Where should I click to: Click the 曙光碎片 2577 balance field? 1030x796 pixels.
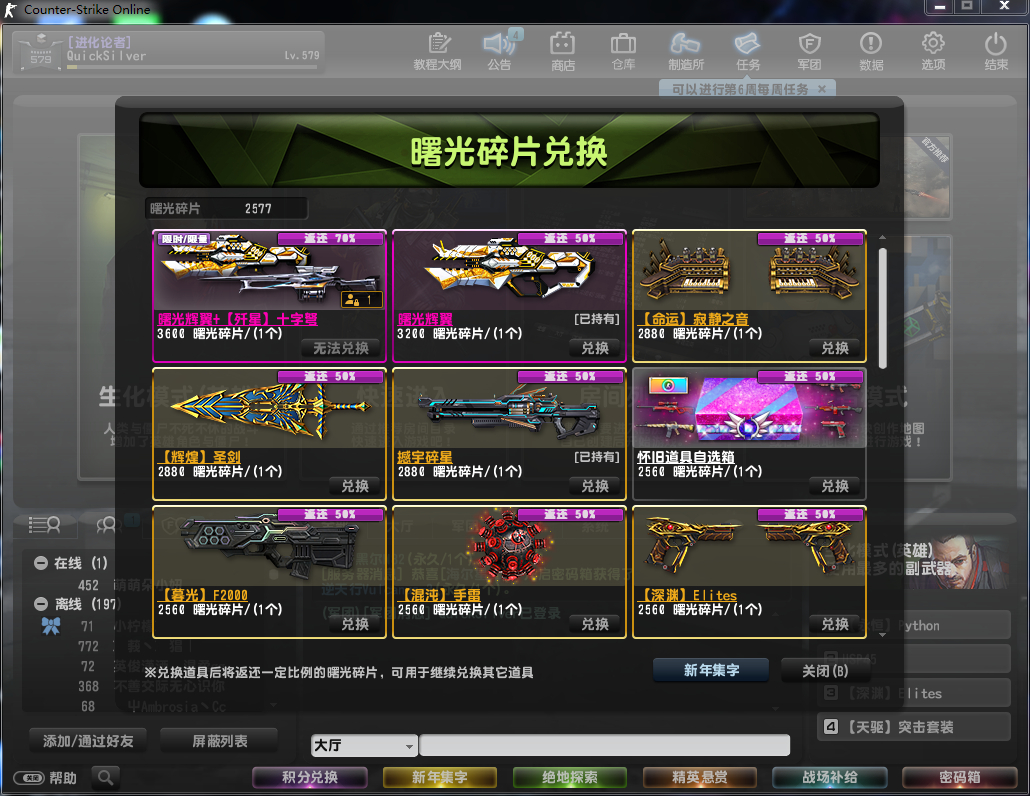[226, 209]
